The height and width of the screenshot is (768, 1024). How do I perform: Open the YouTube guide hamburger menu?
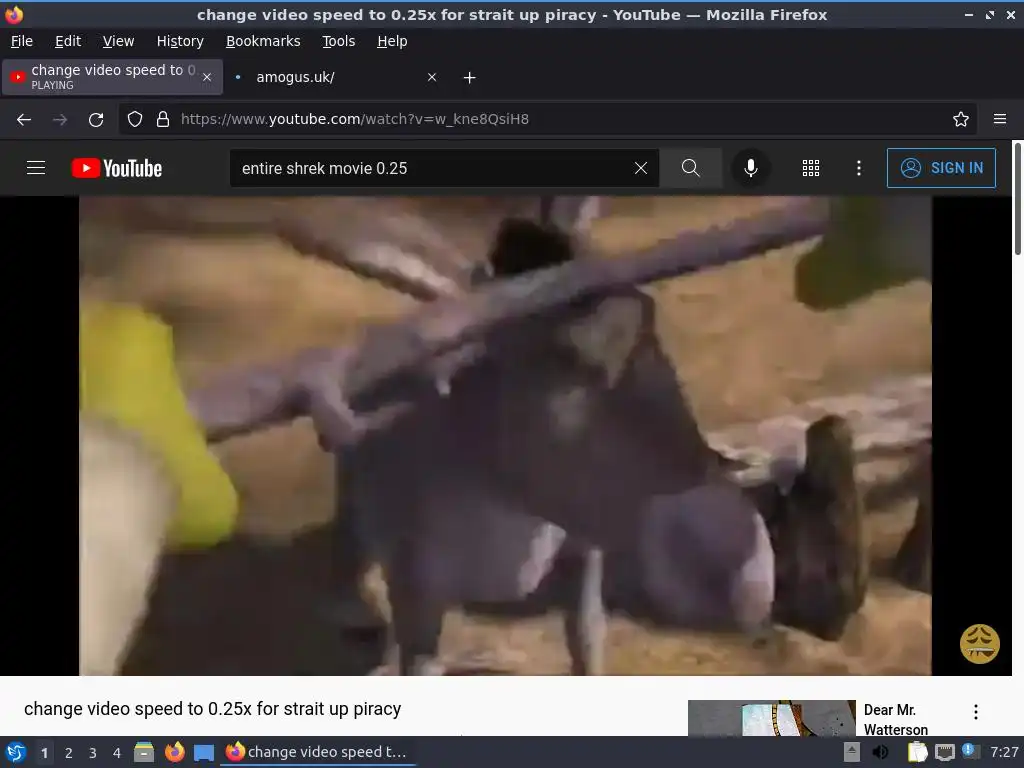click(x=36, y=168)
